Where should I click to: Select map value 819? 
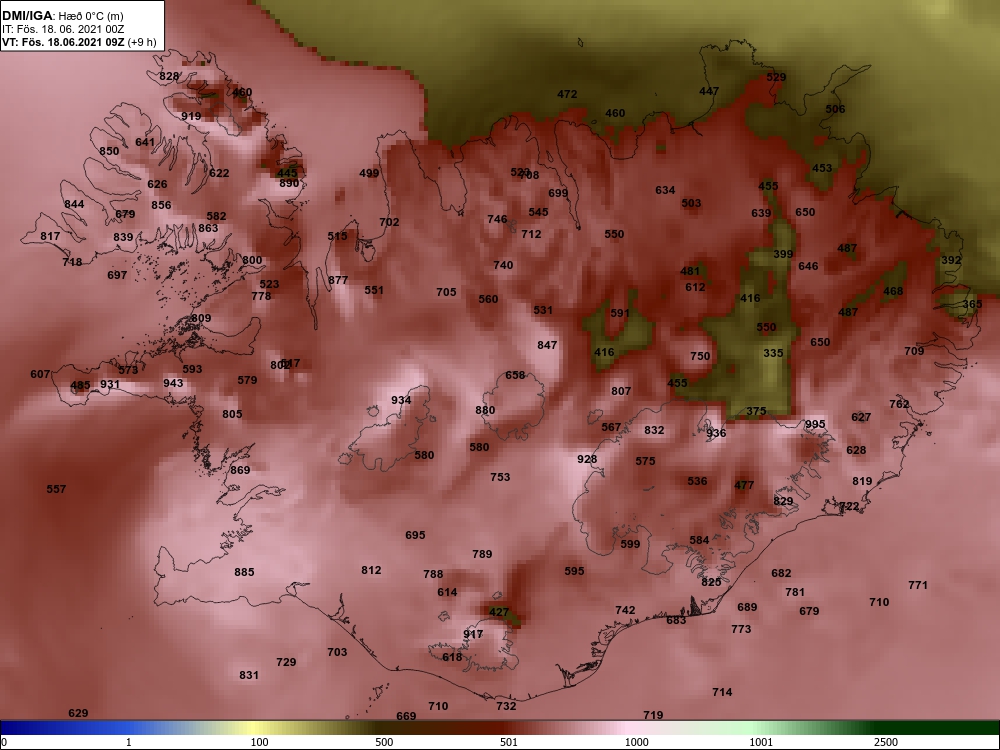[x=862, y=481]
